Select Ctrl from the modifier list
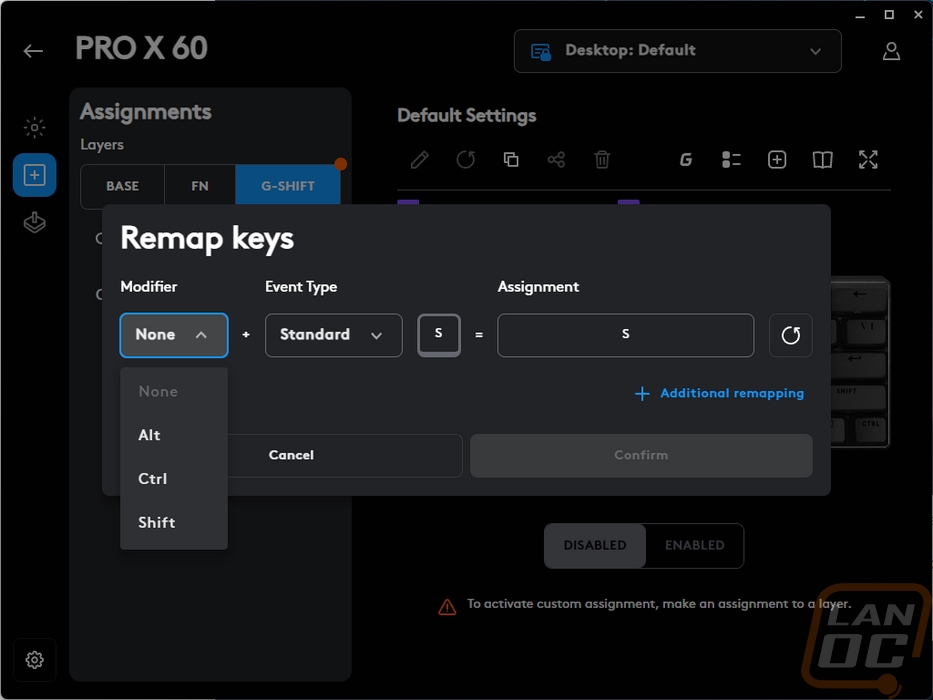 pyautogui.click(x=174, y=479)
